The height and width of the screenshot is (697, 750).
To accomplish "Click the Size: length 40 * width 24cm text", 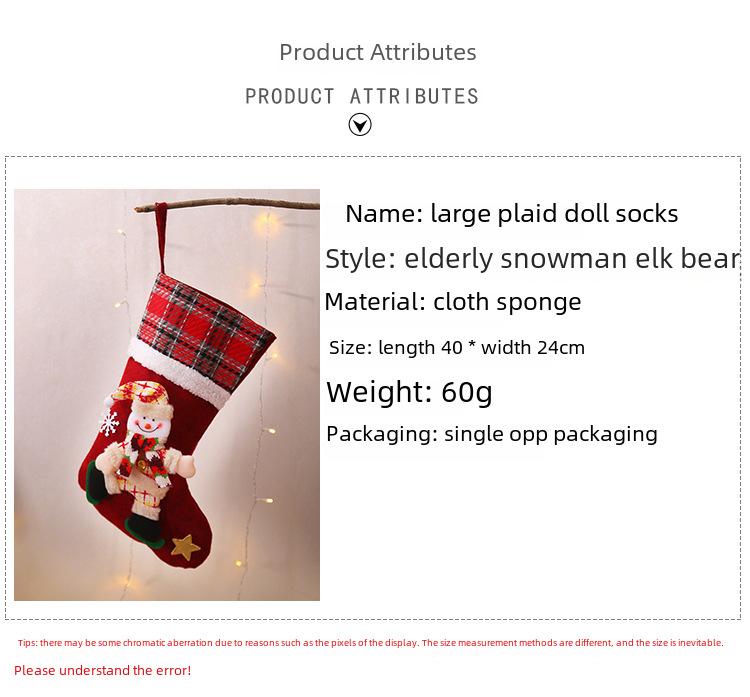I will click(457, 348).
